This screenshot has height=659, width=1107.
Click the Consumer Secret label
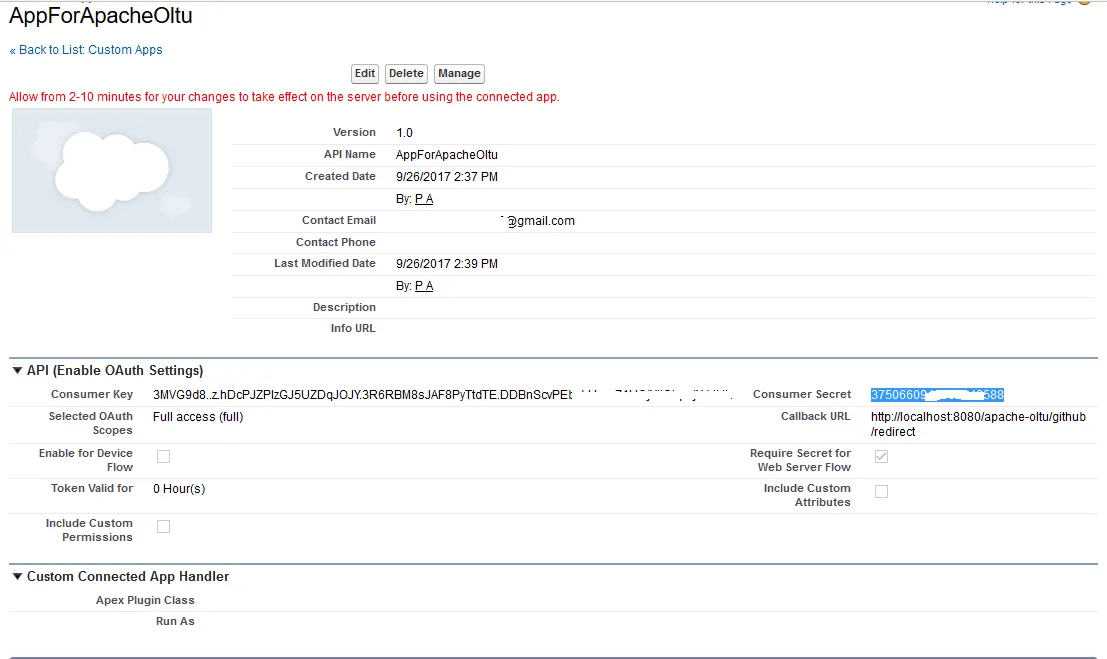pyautogui.click(x=801, y=394)
